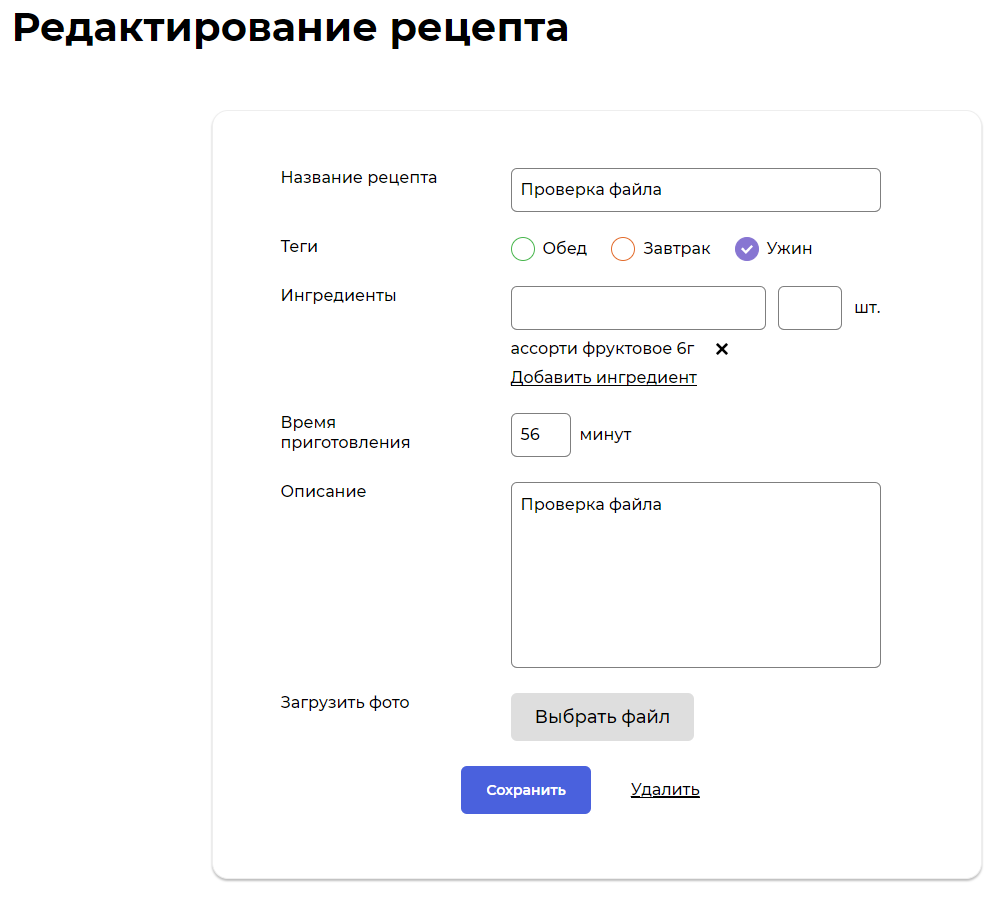
Task: Click the минут unit text
Action: tap(606, 435)
